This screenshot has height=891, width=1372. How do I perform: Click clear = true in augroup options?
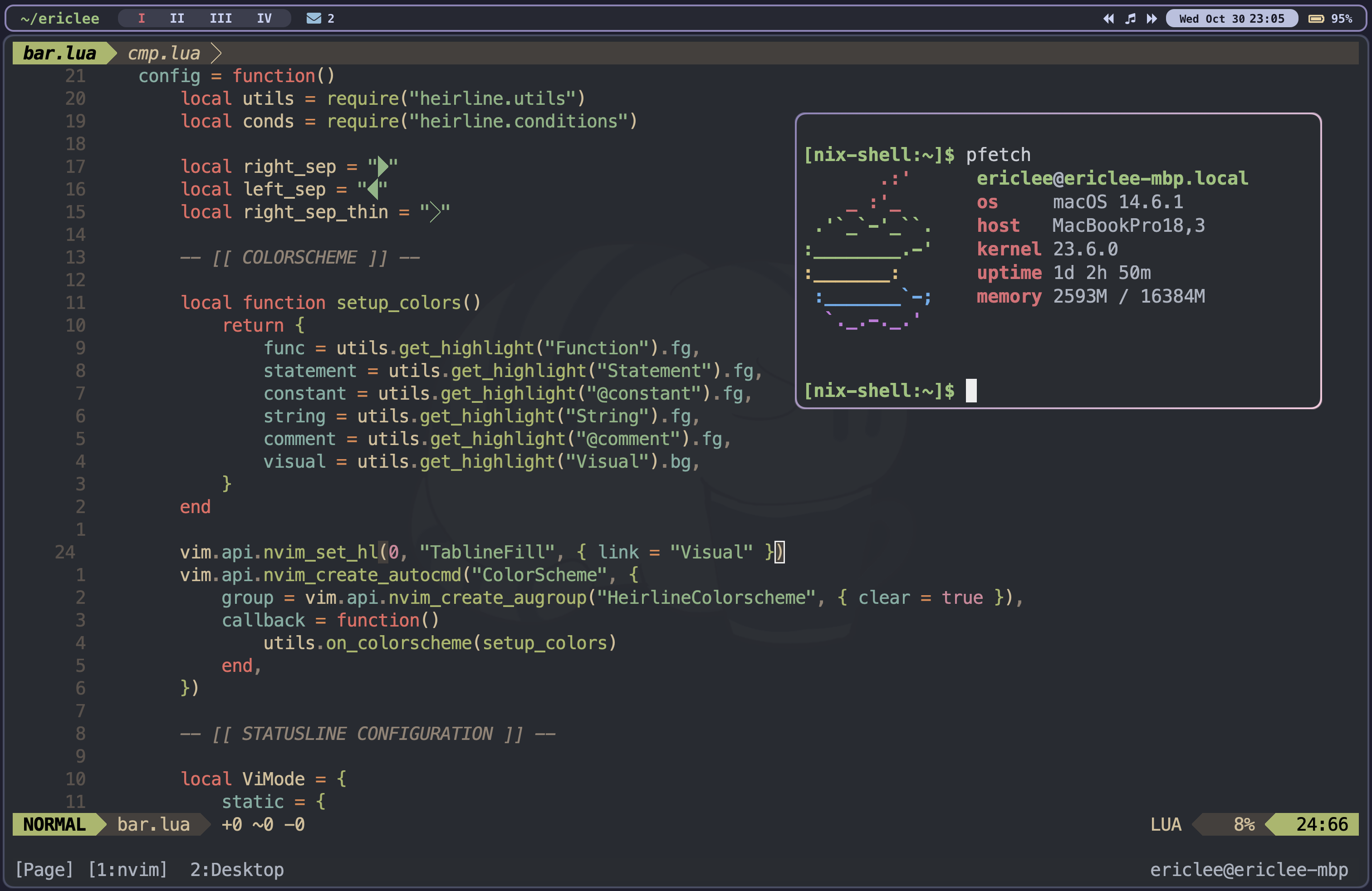pyautogui.click(x=921, y=597)
